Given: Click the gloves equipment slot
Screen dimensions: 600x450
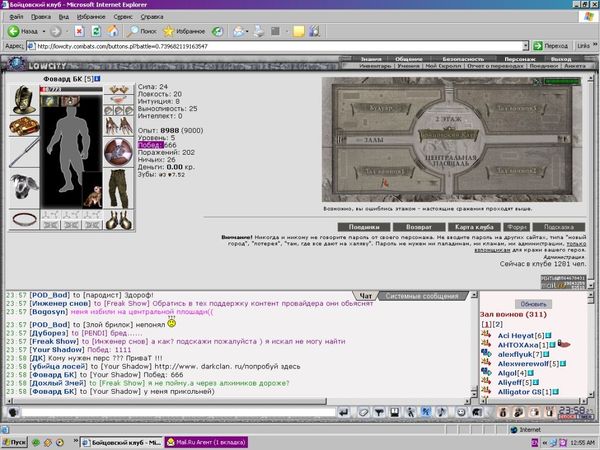Looking at the screenshot, I should point(119,126).
